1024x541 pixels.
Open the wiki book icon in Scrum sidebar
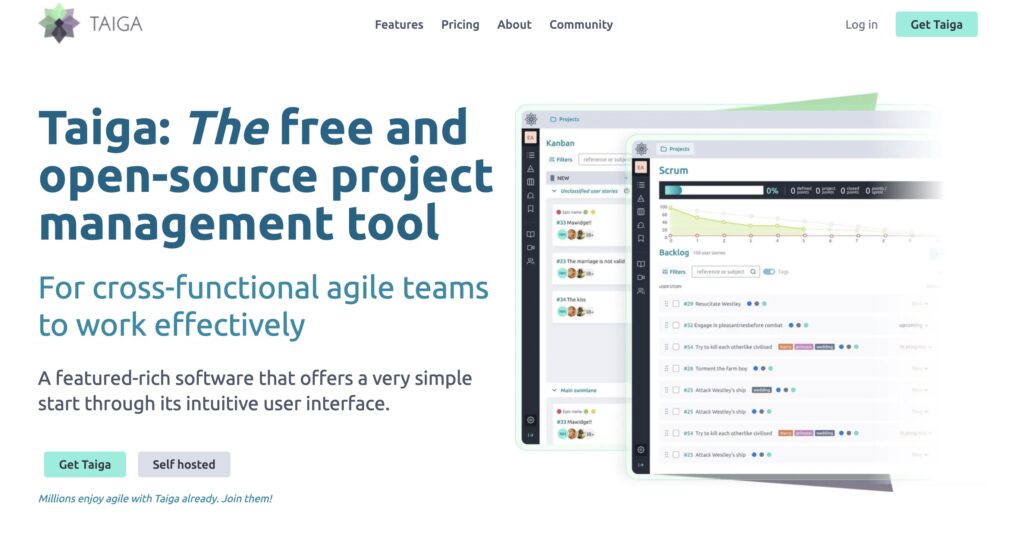641,264
